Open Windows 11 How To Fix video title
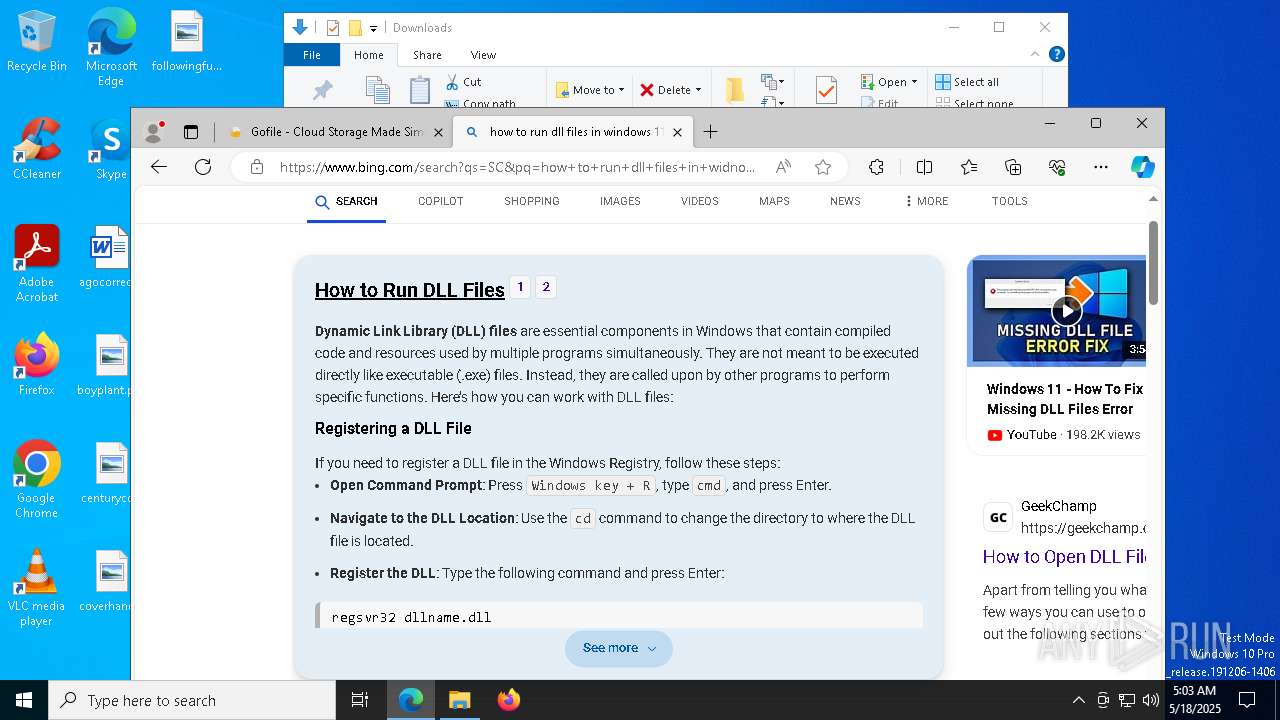1280x720 pixels. coord(1064,399)
